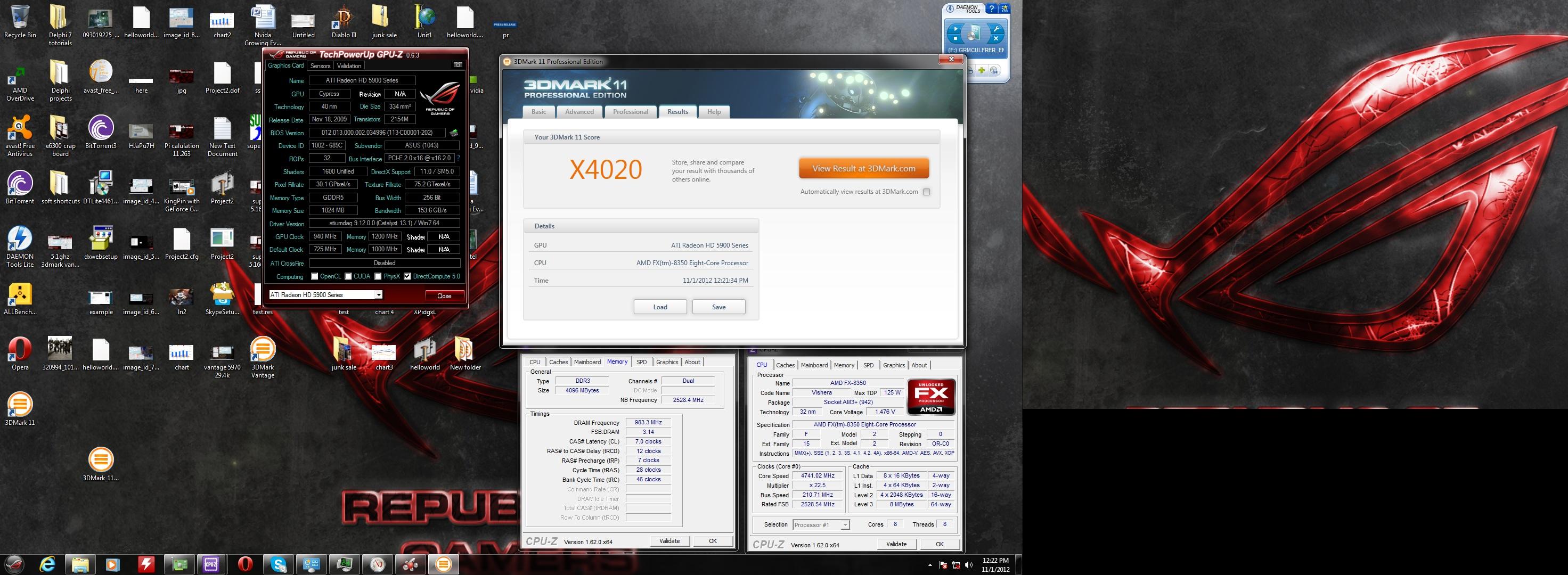The image size is (1568, 575).
Task: Click the Load button in 3DMark 11
Action: click(x=660, y=307)
